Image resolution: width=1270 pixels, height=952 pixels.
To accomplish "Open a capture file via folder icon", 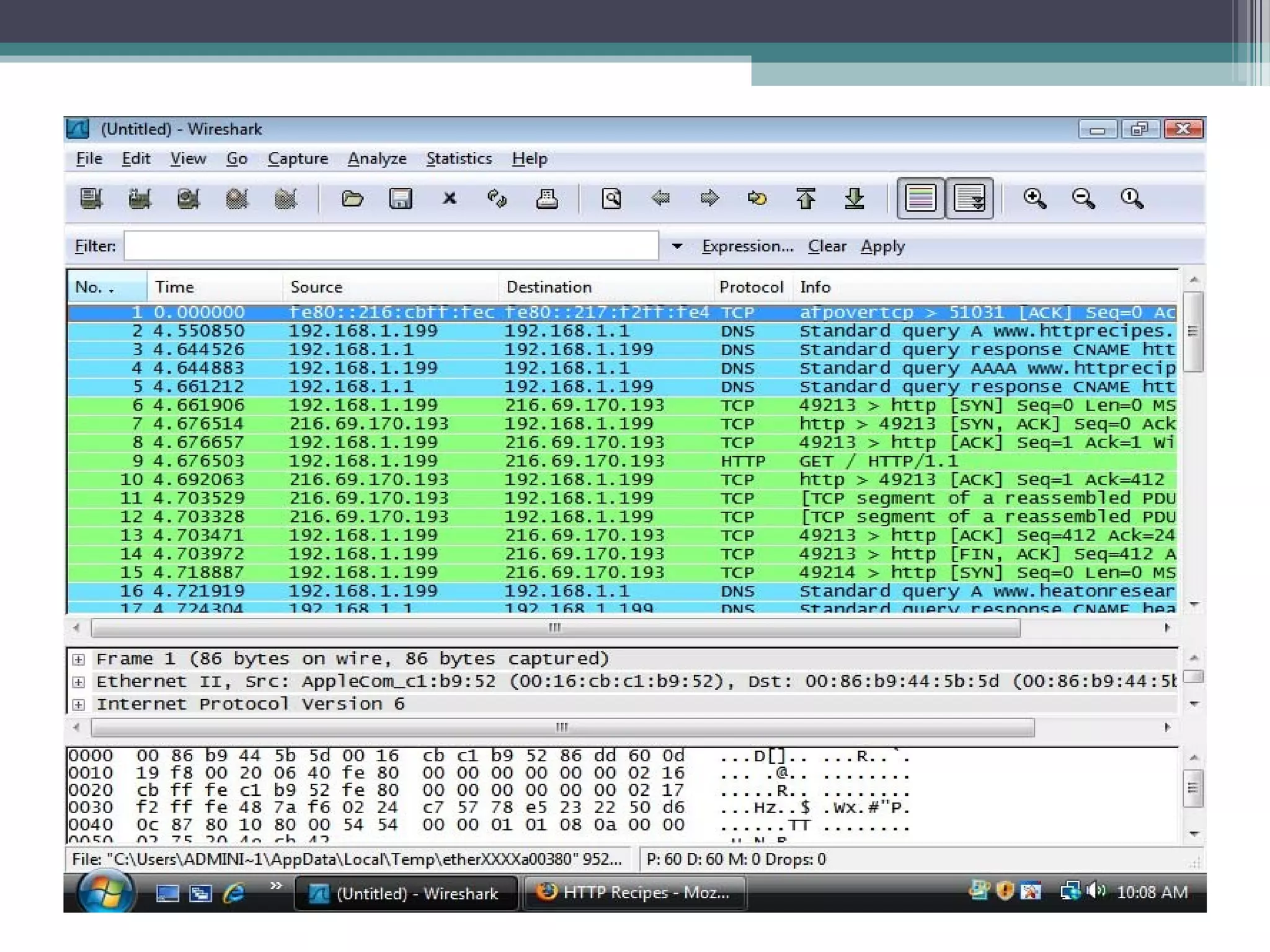I will point(352,199).
